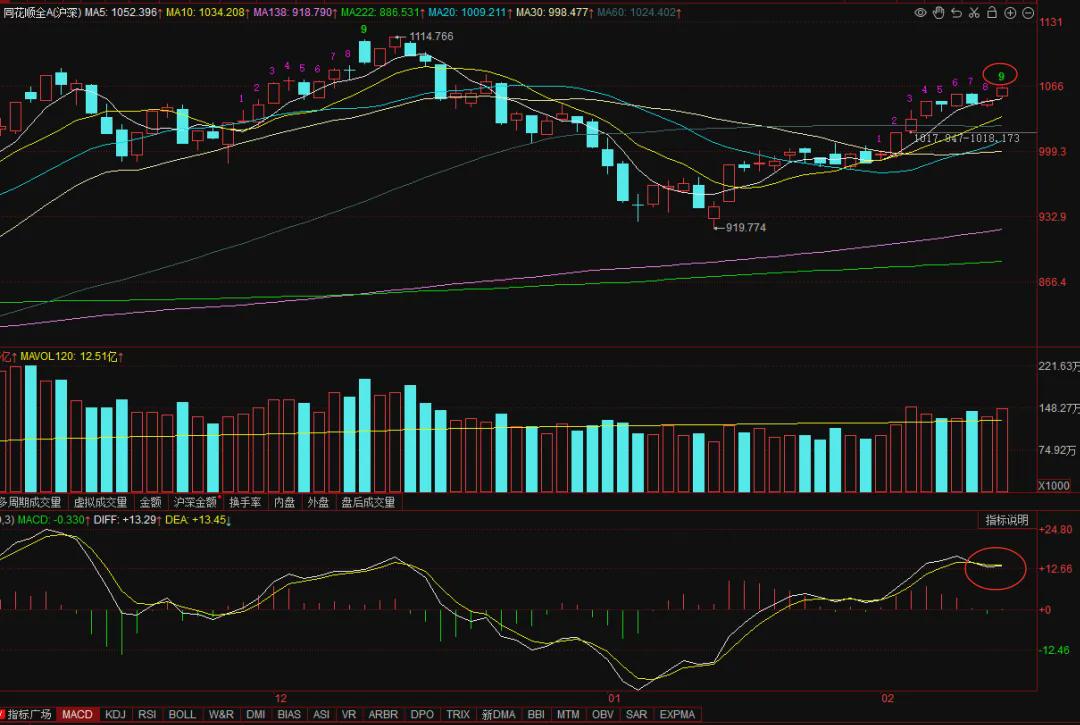The width and height of the screenshot is (1080, 725).
Task: Choose the 沪深金额 tab
Action: pyautogui.click(x=195, y=503)
